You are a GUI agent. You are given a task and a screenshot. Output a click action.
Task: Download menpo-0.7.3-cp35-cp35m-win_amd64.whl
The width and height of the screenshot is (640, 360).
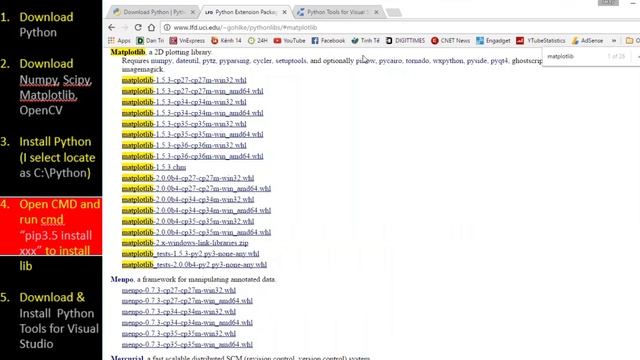coord(187,344)
